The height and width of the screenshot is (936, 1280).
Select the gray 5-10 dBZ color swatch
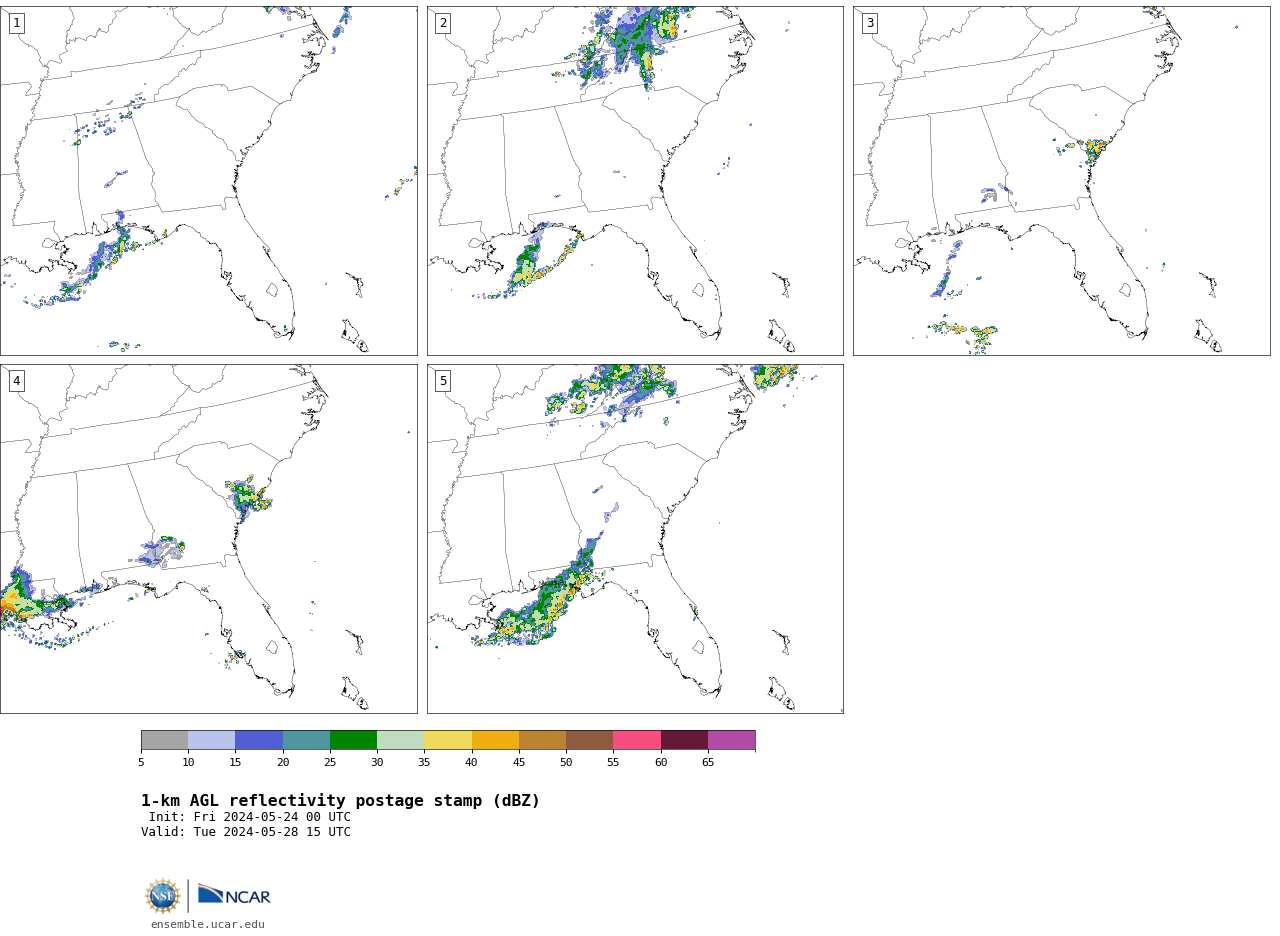click(164, 740)
